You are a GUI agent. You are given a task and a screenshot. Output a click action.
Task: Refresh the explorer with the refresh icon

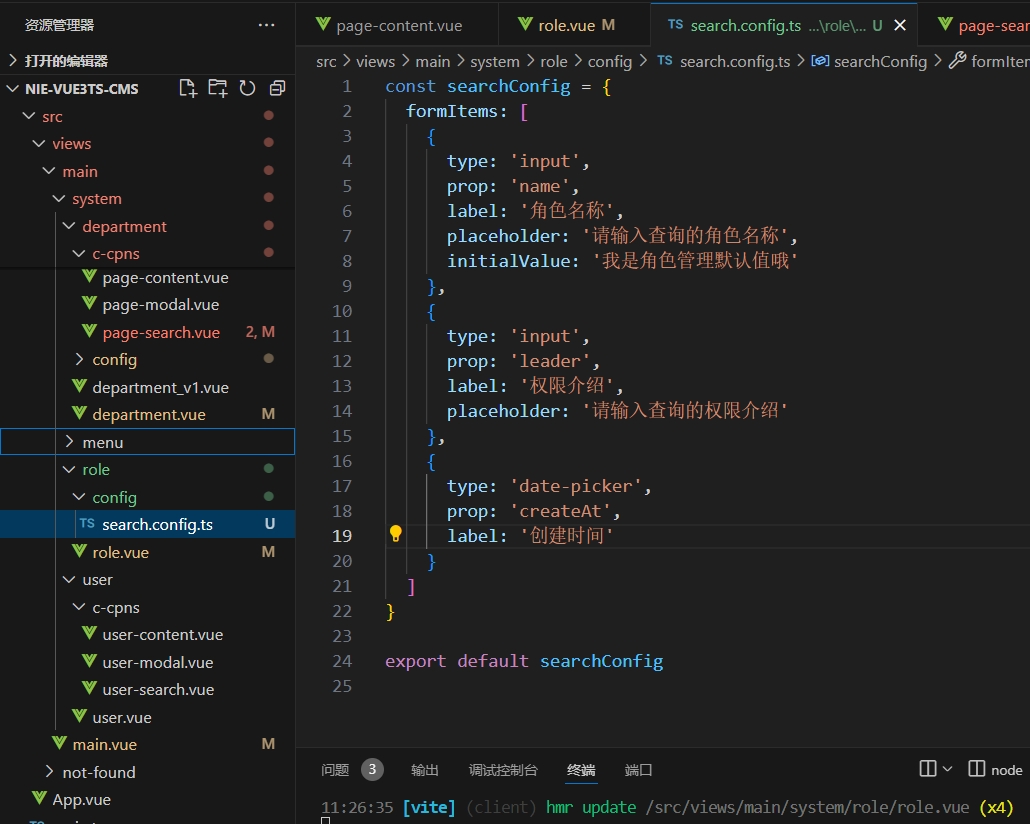coord(248,88)
